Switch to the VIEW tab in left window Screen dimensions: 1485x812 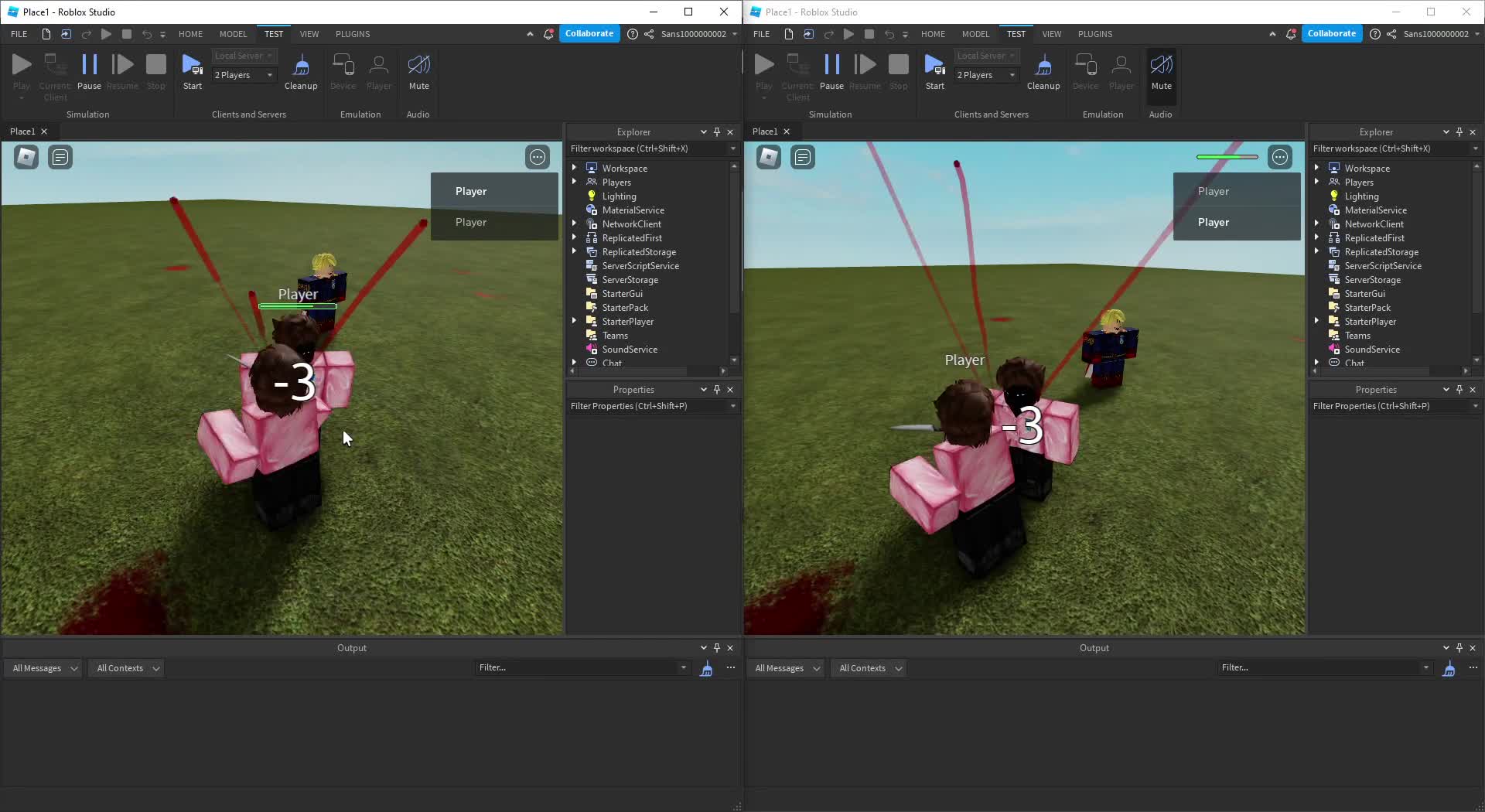click(x=309, y=34)
